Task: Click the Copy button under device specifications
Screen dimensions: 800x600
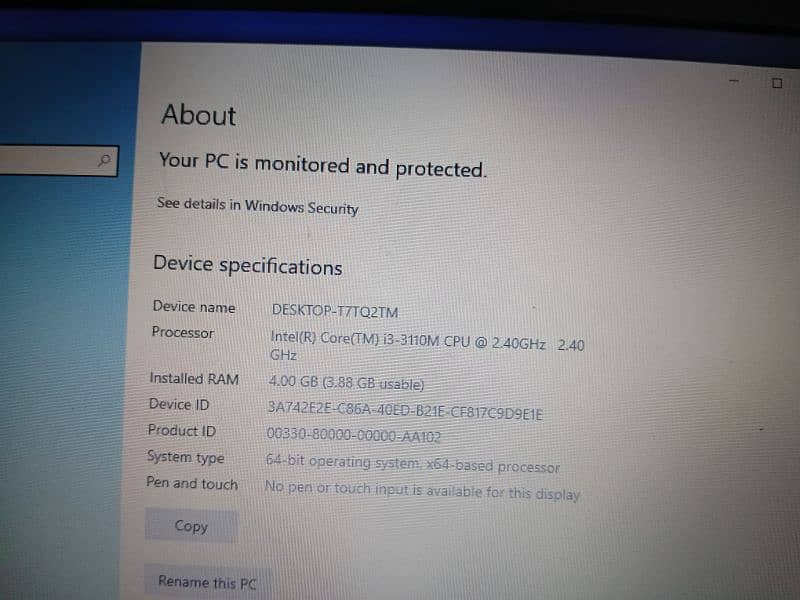Action: tap(191, 526)
